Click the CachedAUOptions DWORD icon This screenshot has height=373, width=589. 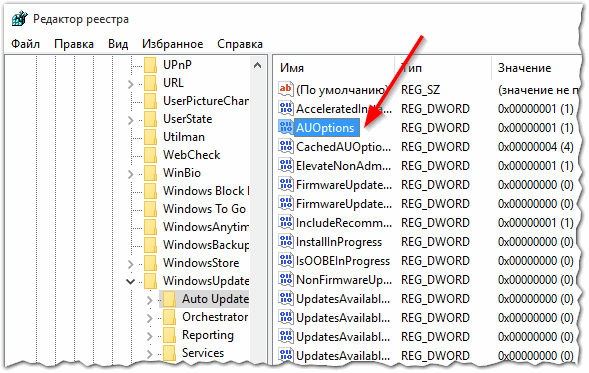tap(285, 146)
